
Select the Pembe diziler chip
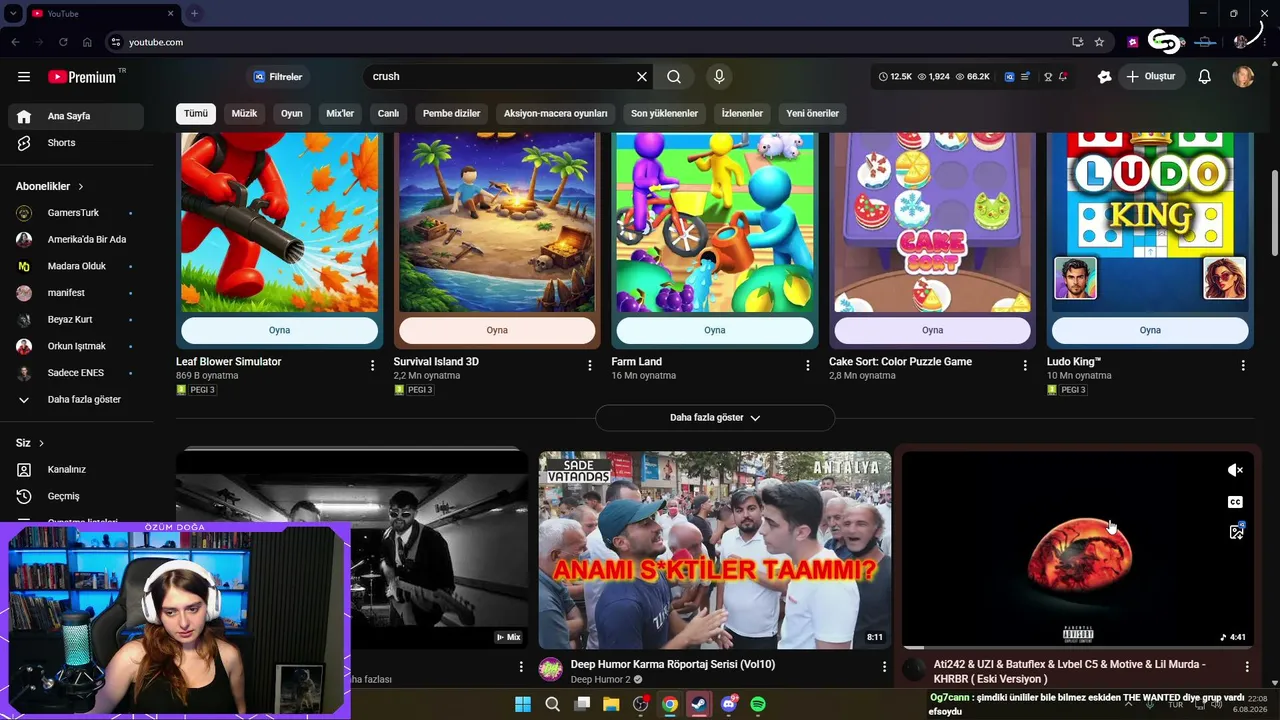pos(452,114)
